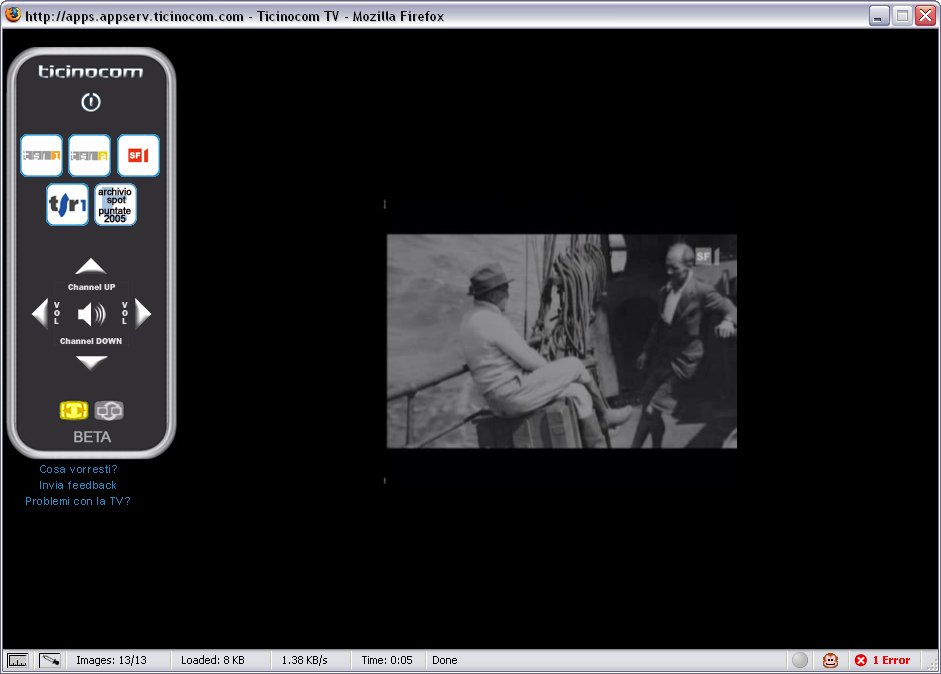
Task: Click the SF1 video stream
Action: pos(561,341)
